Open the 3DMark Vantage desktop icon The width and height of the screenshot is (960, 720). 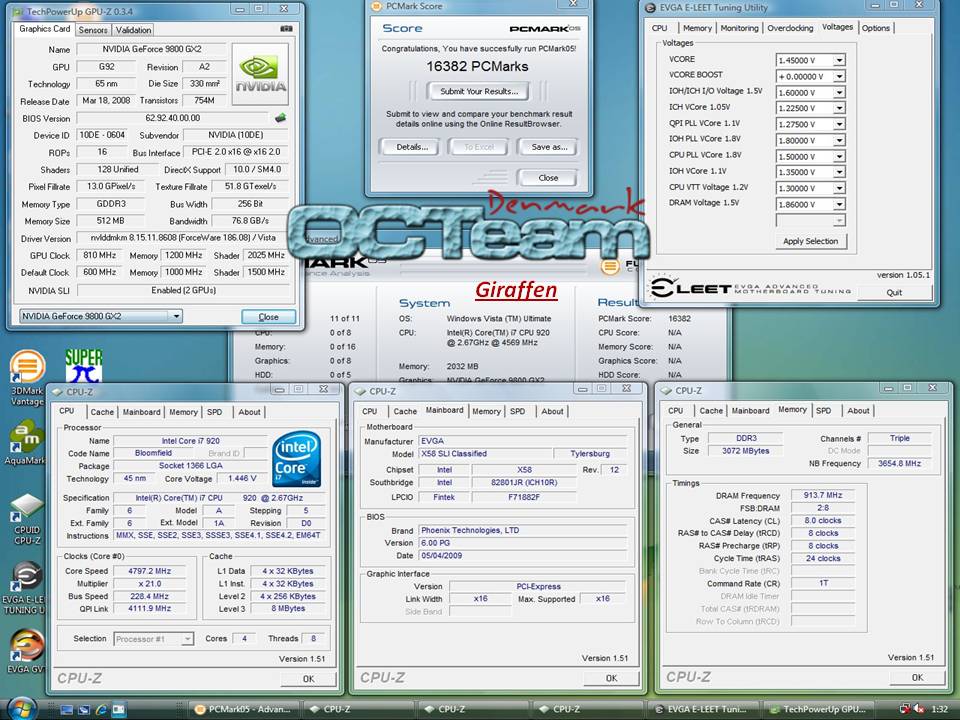click(27, 378)
